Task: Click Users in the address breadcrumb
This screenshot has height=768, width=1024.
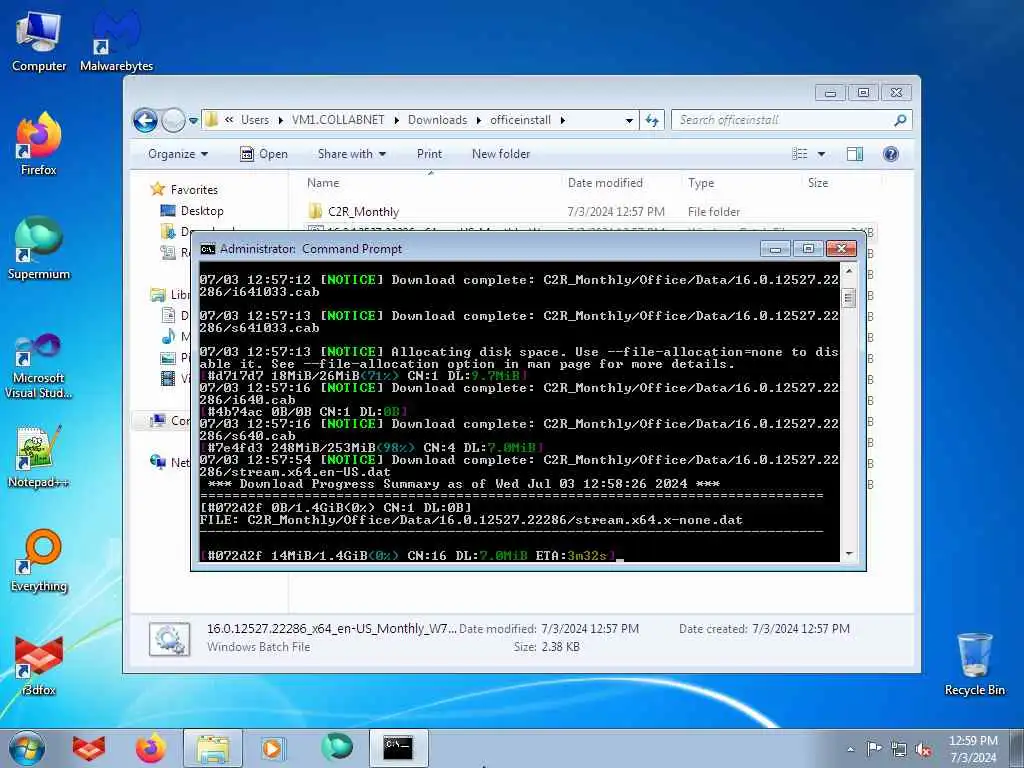Action: click(255, 120)
